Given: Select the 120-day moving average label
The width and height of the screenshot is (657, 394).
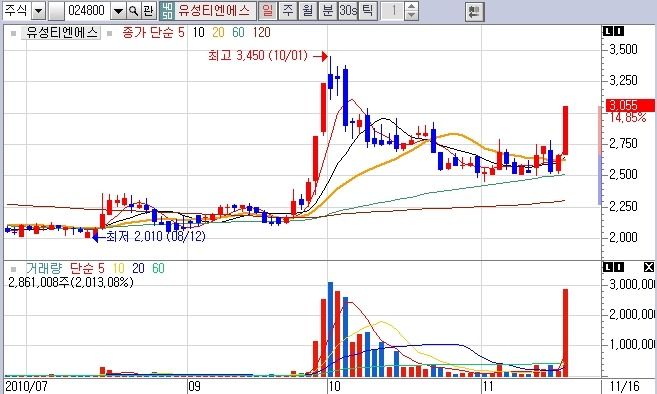Looking at the screenshot, I should coord(261,33).
